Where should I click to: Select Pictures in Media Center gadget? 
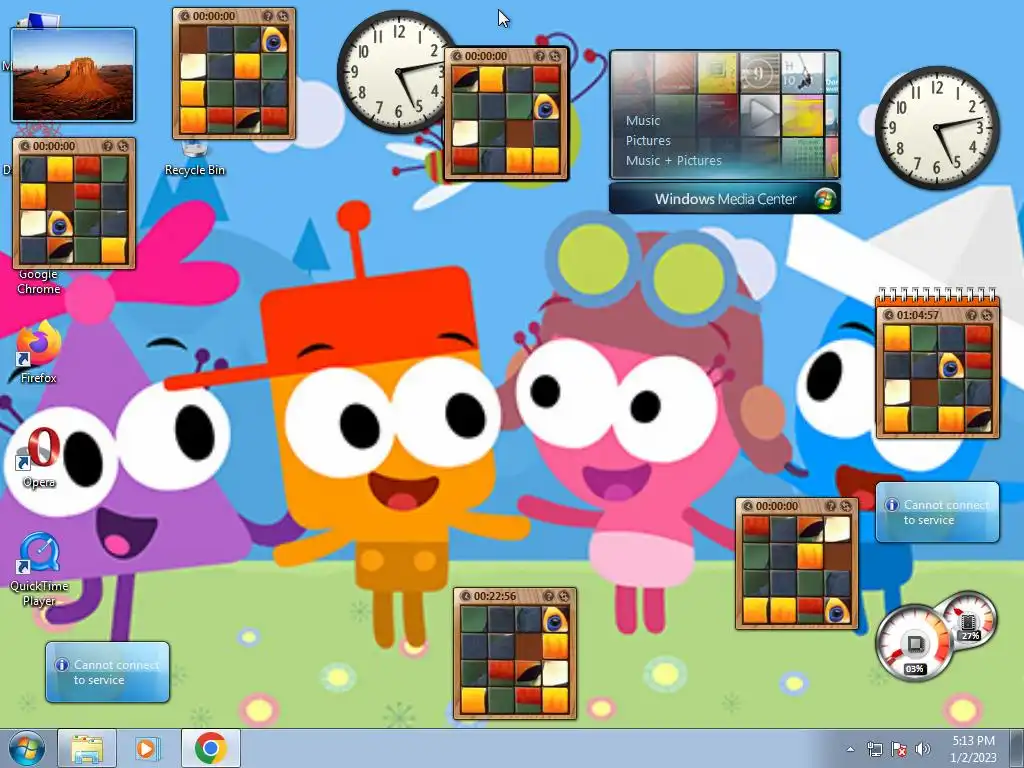(648, 140)
